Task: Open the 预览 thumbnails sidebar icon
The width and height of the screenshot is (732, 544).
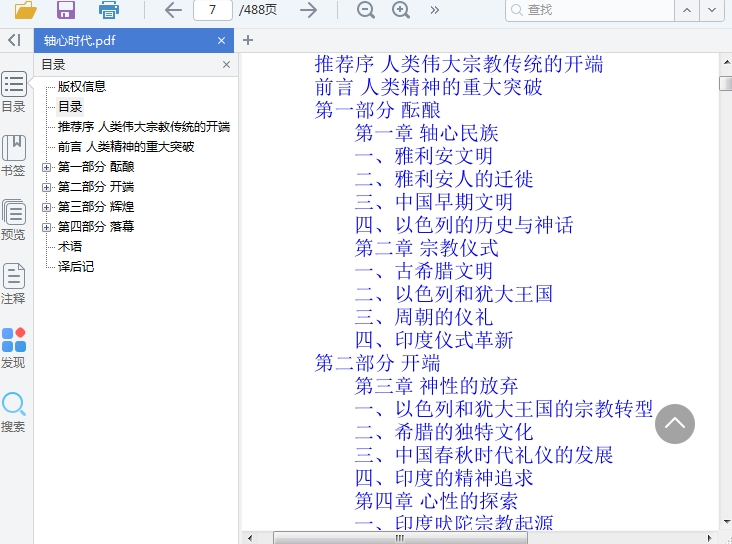Action: pyautogui.click(x=14, y=220)
